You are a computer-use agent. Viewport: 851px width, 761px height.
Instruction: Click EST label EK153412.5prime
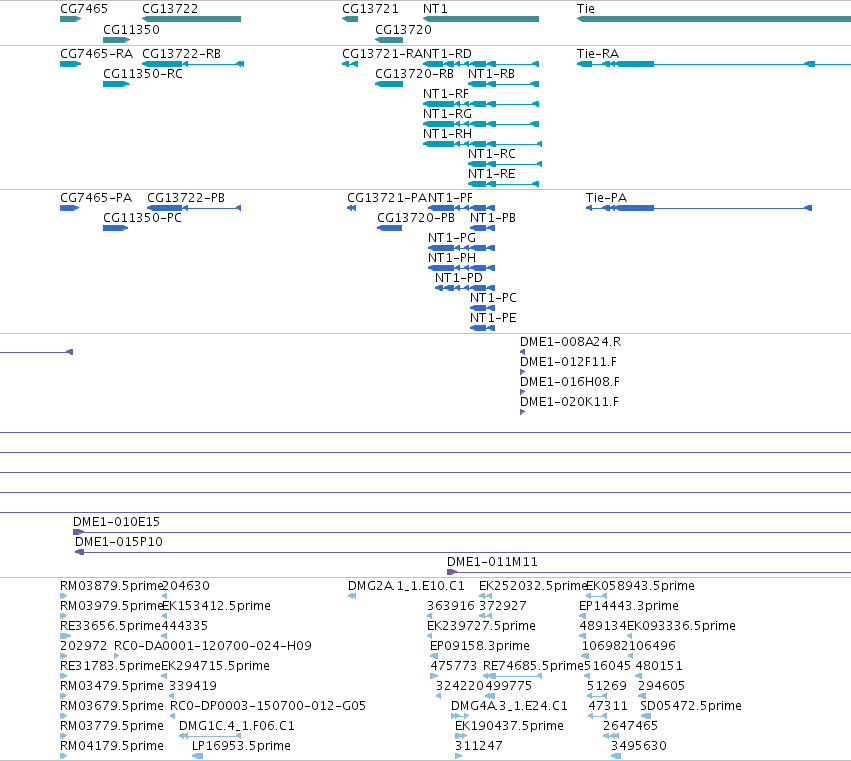click(x=216, y=606)
